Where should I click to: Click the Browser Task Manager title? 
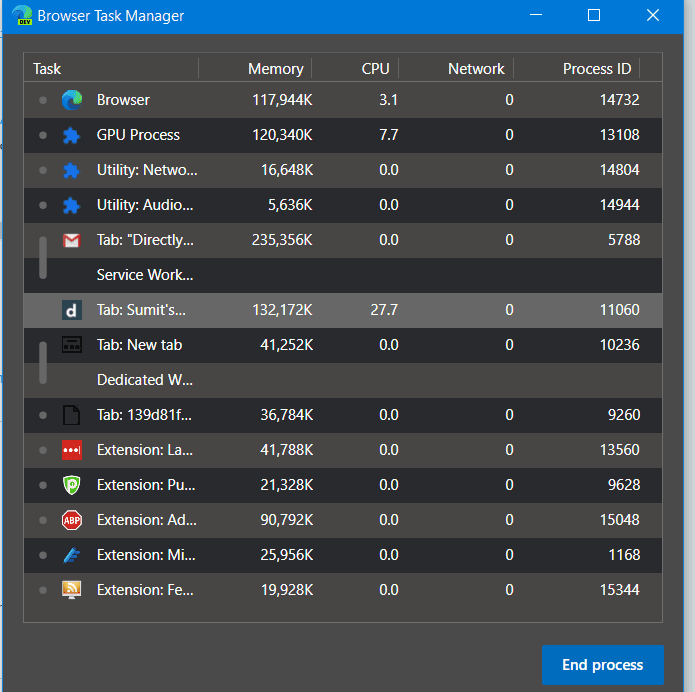click(110, 16)
